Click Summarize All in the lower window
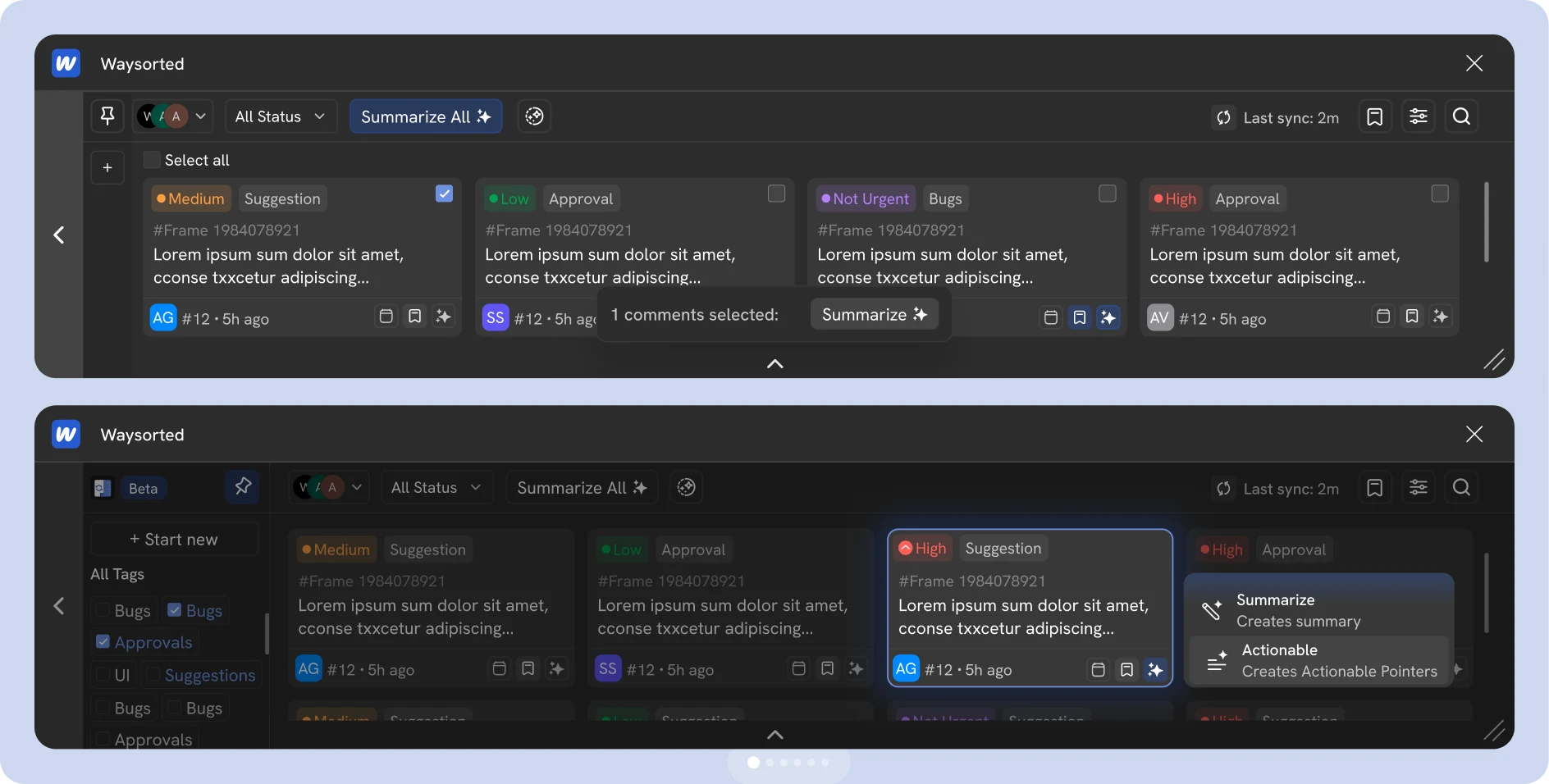 582,487
